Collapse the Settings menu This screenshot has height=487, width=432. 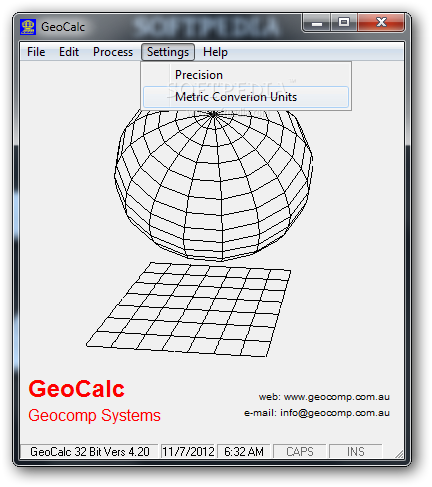[x=168, y=52]
